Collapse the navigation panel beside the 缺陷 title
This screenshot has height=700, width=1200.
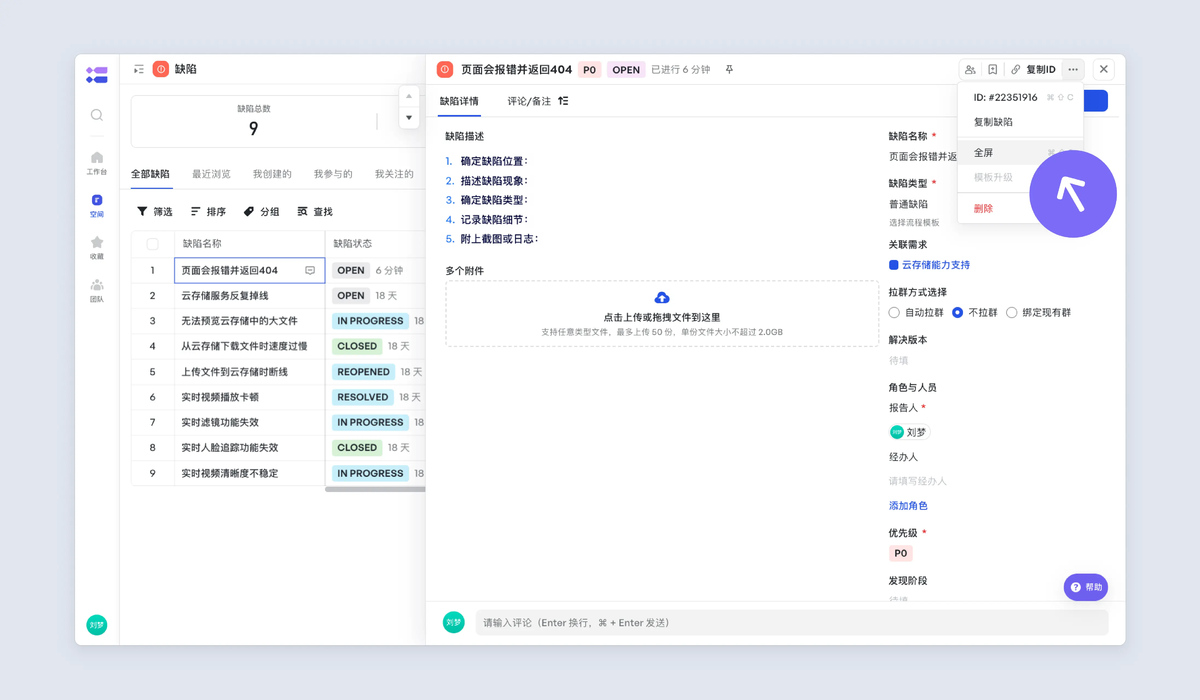pyautogui.click(x=139, y=69)
